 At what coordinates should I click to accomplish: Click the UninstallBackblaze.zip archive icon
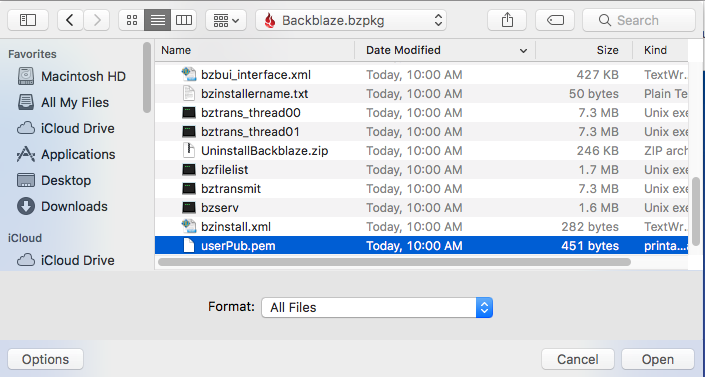[189, 151]
